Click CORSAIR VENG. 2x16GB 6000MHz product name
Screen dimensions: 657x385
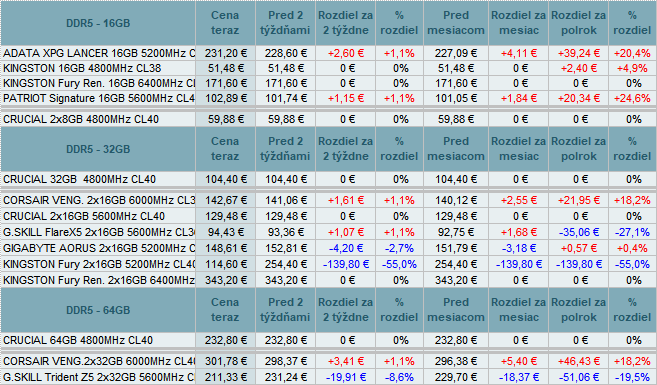coord(99,200)
